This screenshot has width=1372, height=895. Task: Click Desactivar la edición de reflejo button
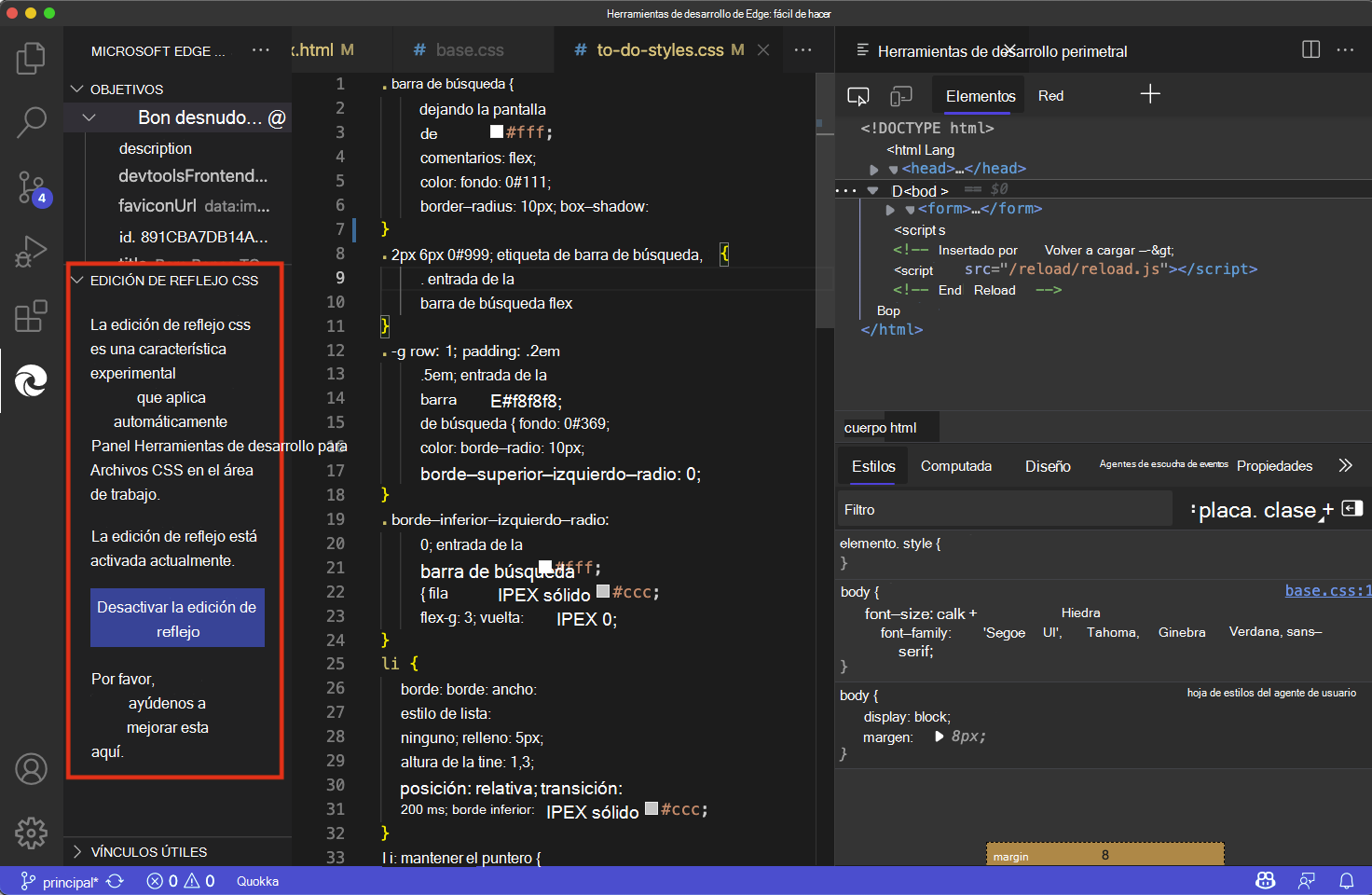(177, 617)
